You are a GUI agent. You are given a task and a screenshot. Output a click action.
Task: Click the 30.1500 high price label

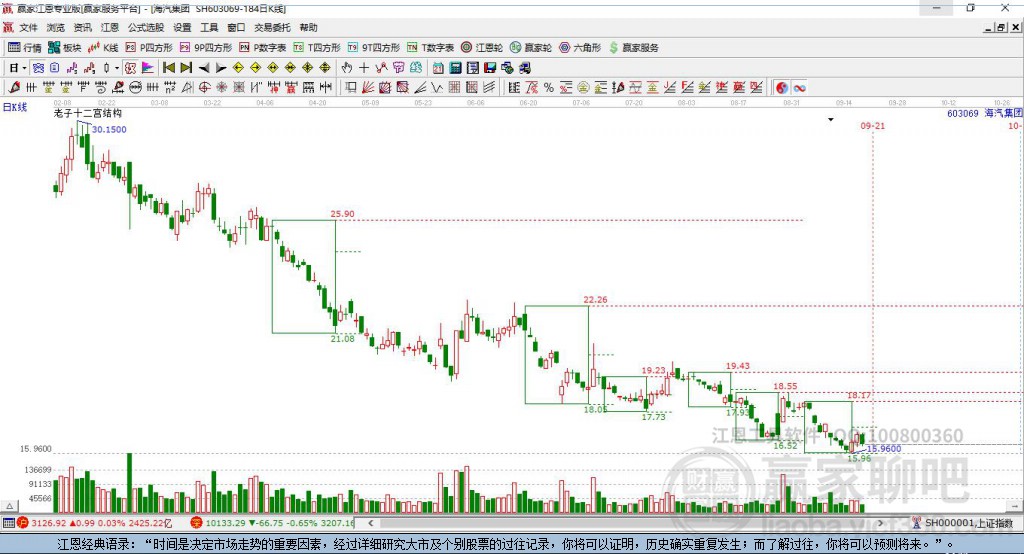[109, 129]
